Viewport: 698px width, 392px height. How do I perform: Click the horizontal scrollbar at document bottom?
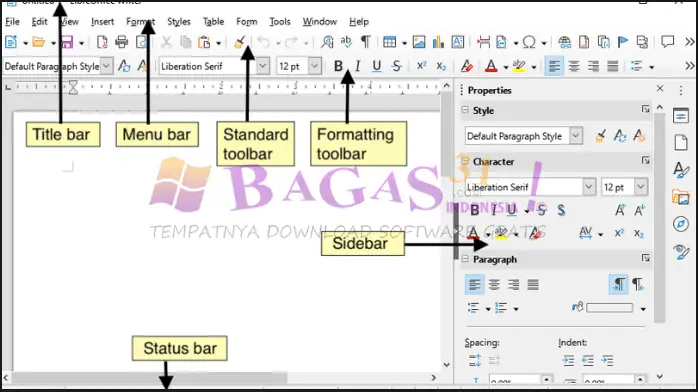(x=219, y=378)
